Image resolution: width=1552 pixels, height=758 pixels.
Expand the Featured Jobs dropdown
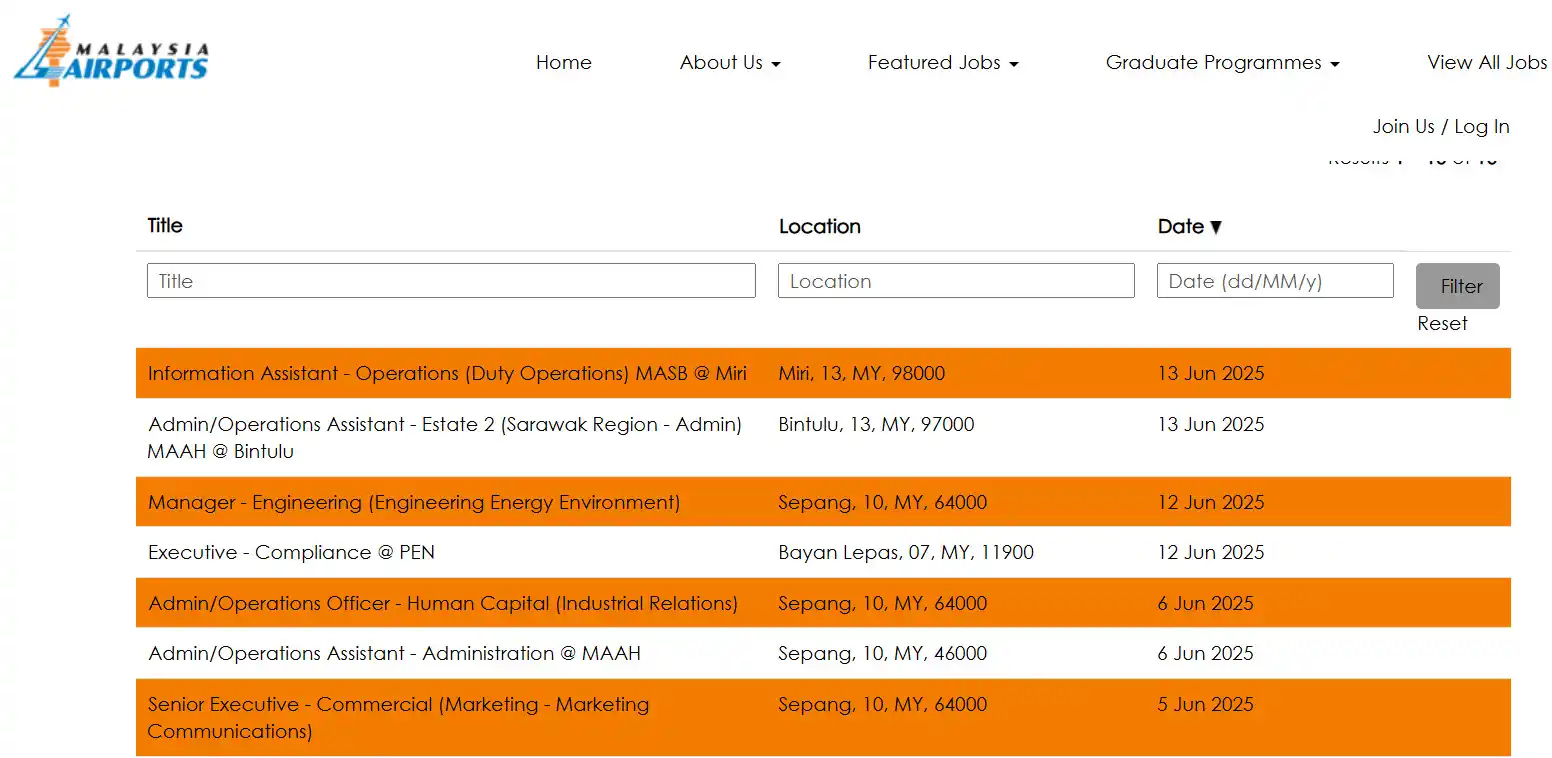943,62
